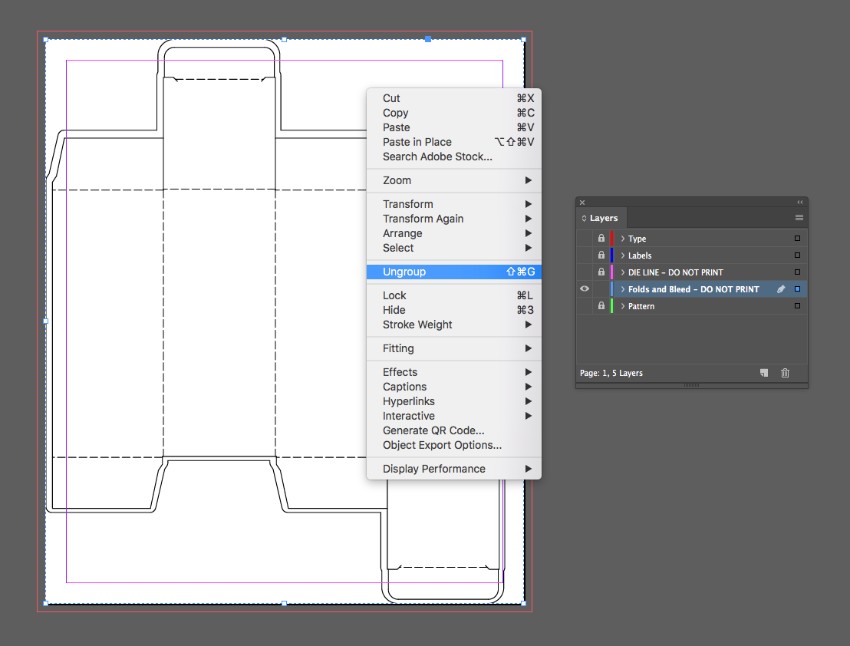850x646 pixels.
Task: Expand the Type layer disclosure arrow
Action: click(x=622, y=239)
